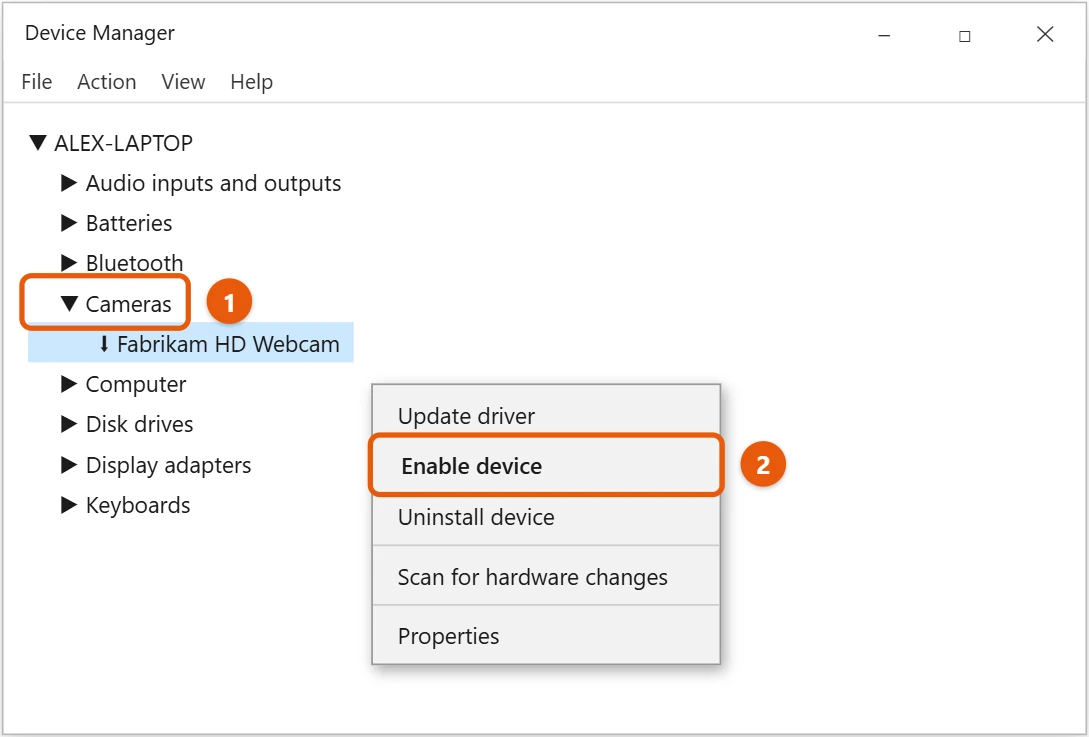This screenshot has height=737, width=1089.
Task: Open the File menu
Action: pos(37,82)
